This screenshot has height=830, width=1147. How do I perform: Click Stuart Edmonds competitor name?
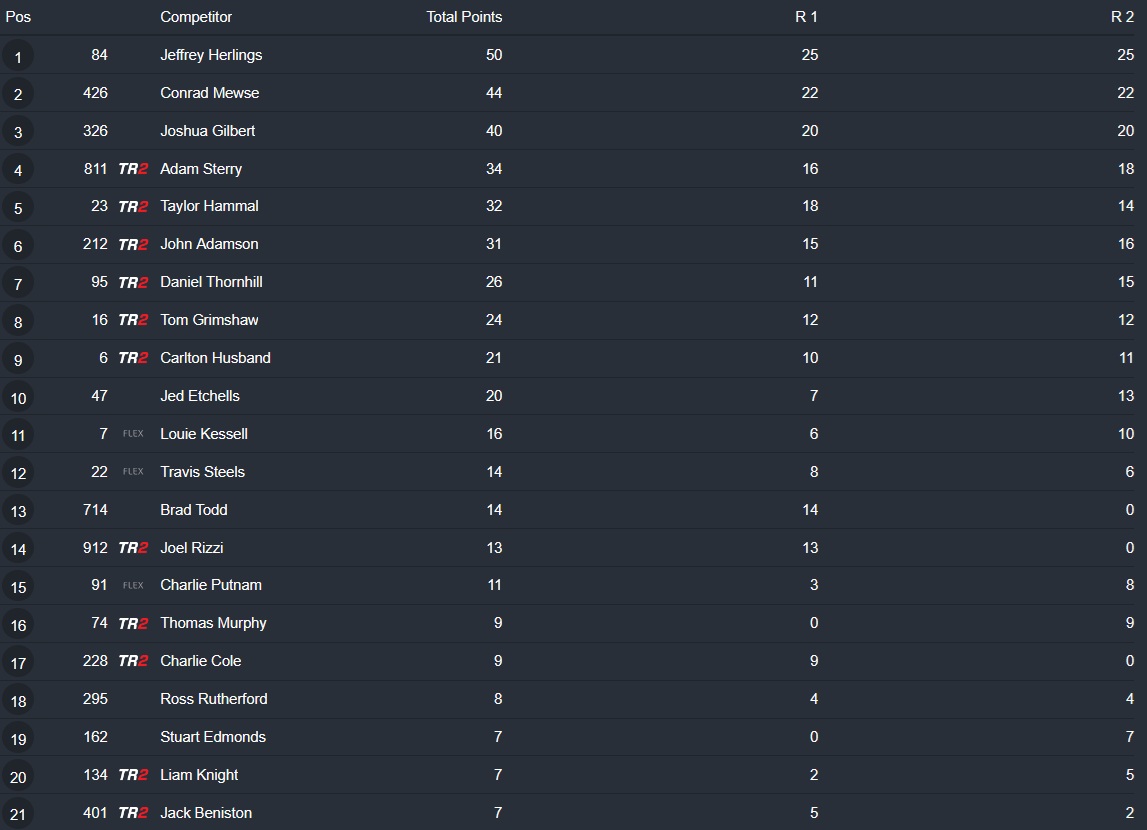213,737
